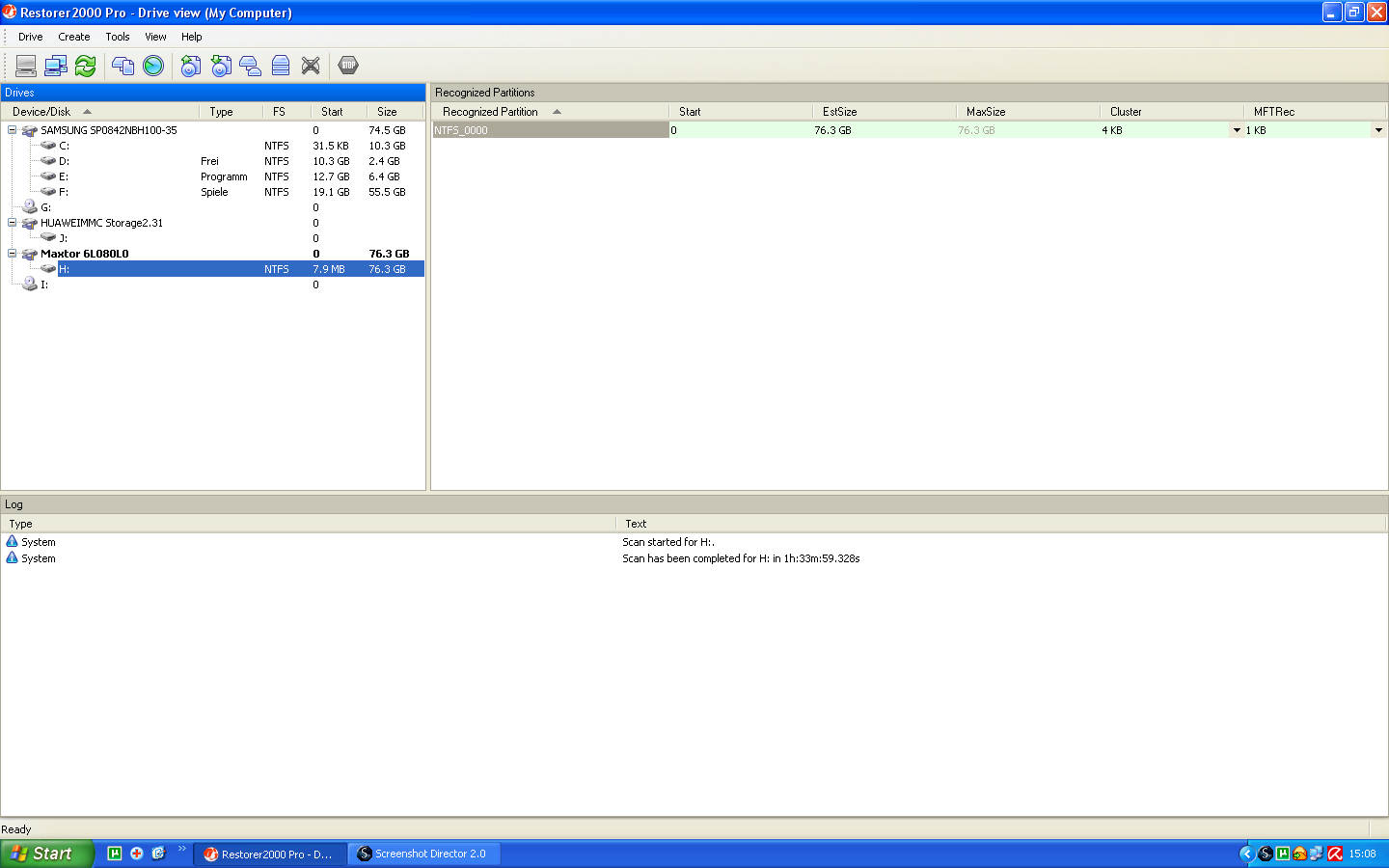Click the show hidden tray icons arrow

tap(1246, 854)
